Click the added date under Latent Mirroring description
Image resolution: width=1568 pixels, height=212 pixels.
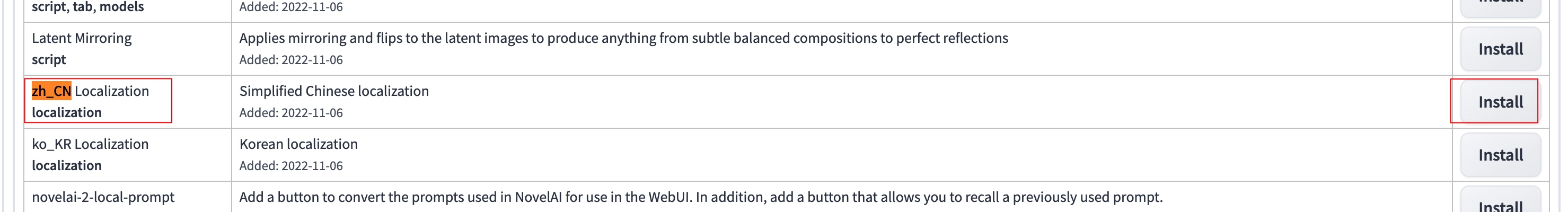[x=291, y=60]
